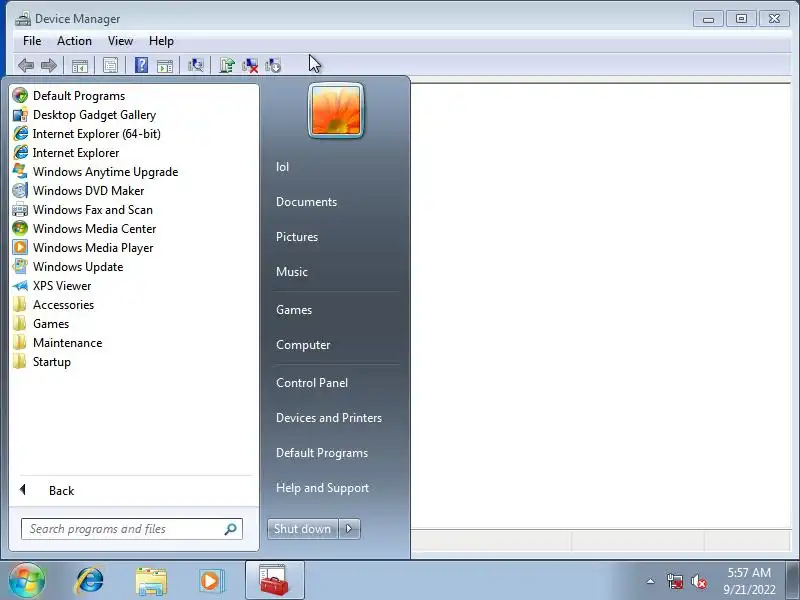
Task: Click the muted volume tray icon
Action: click(x=698, y=581)
